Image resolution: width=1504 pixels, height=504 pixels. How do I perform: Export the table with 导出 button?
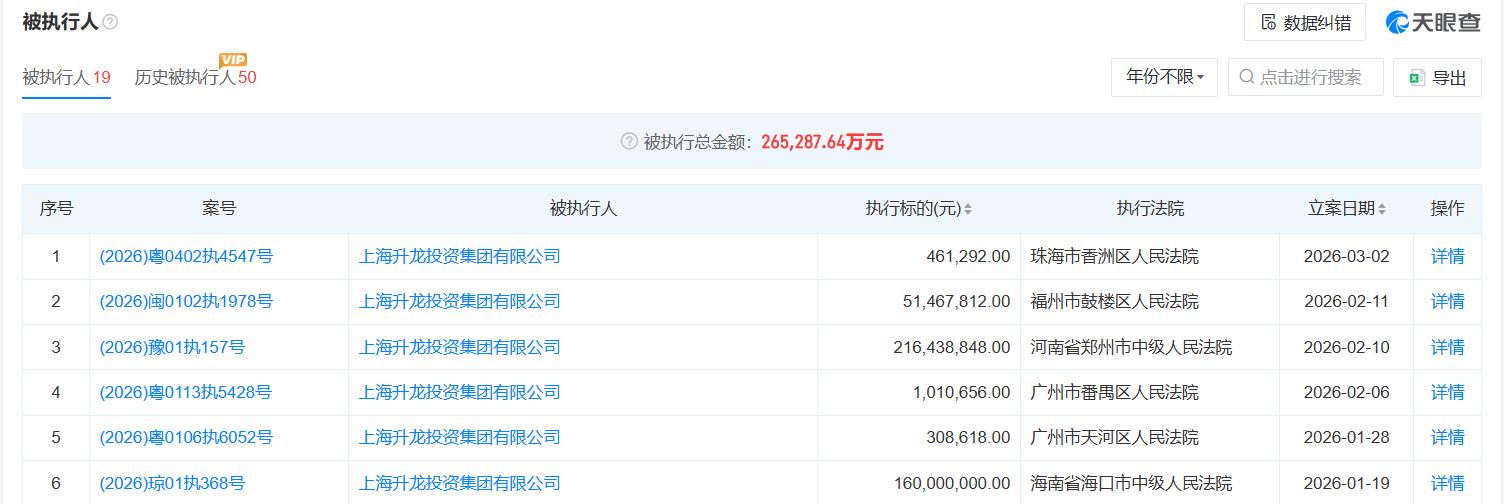tap(1437, 78)
